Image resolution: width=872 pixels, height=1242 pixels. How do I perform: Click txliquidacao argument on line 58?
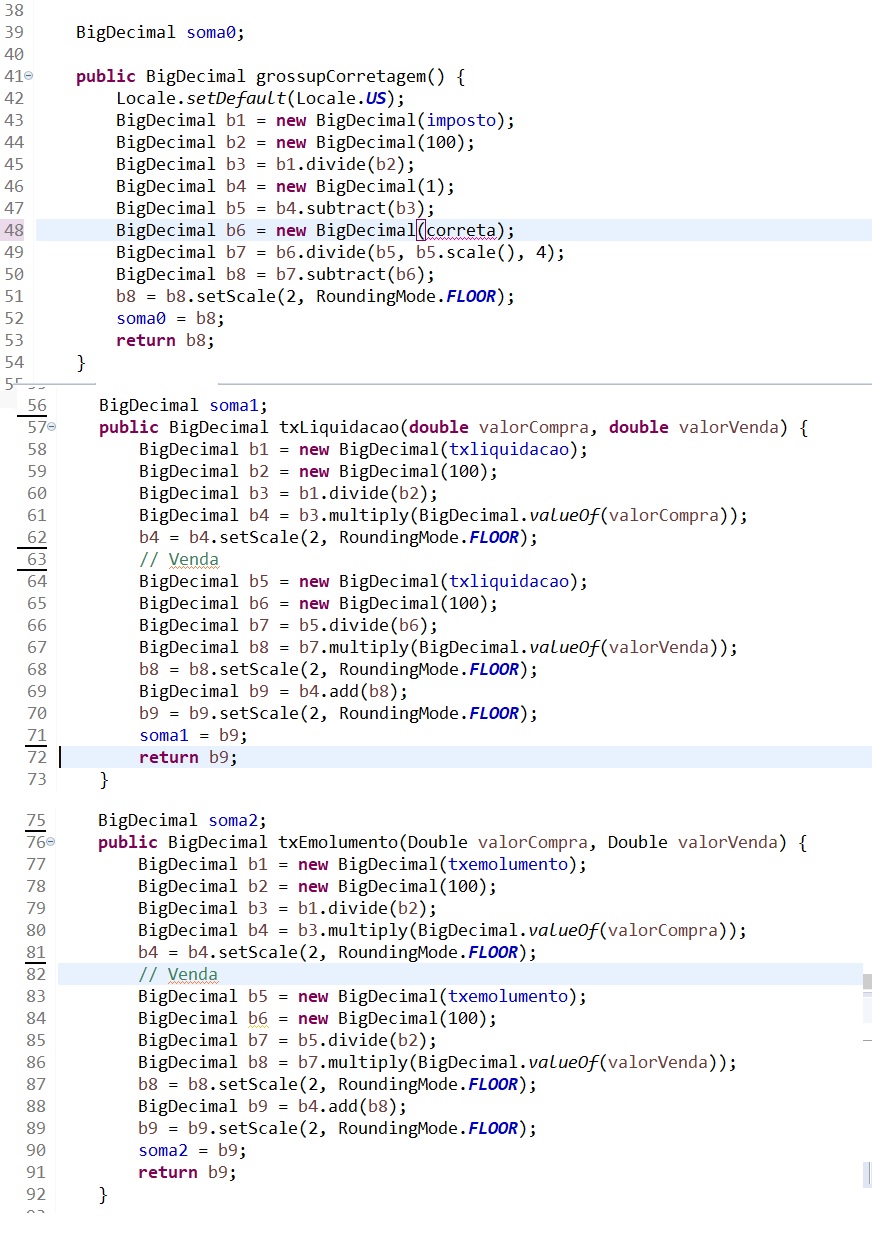coord(509,449)
